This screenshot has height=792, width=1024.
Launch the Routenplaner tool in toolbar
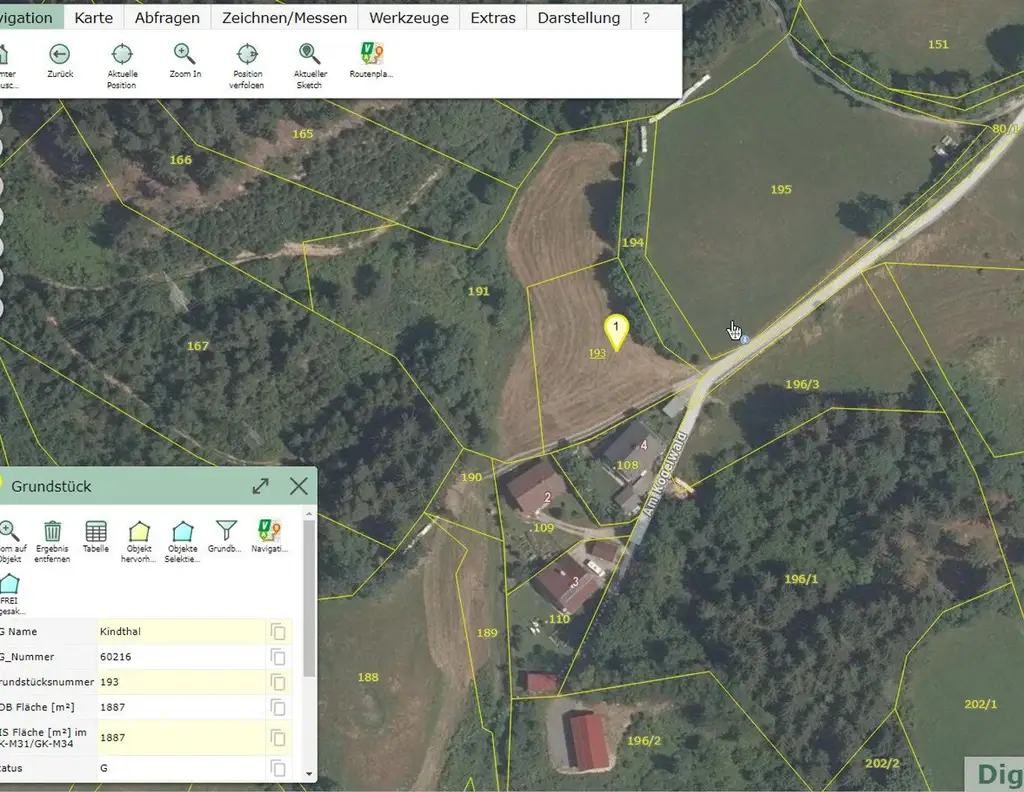(372, 54)
